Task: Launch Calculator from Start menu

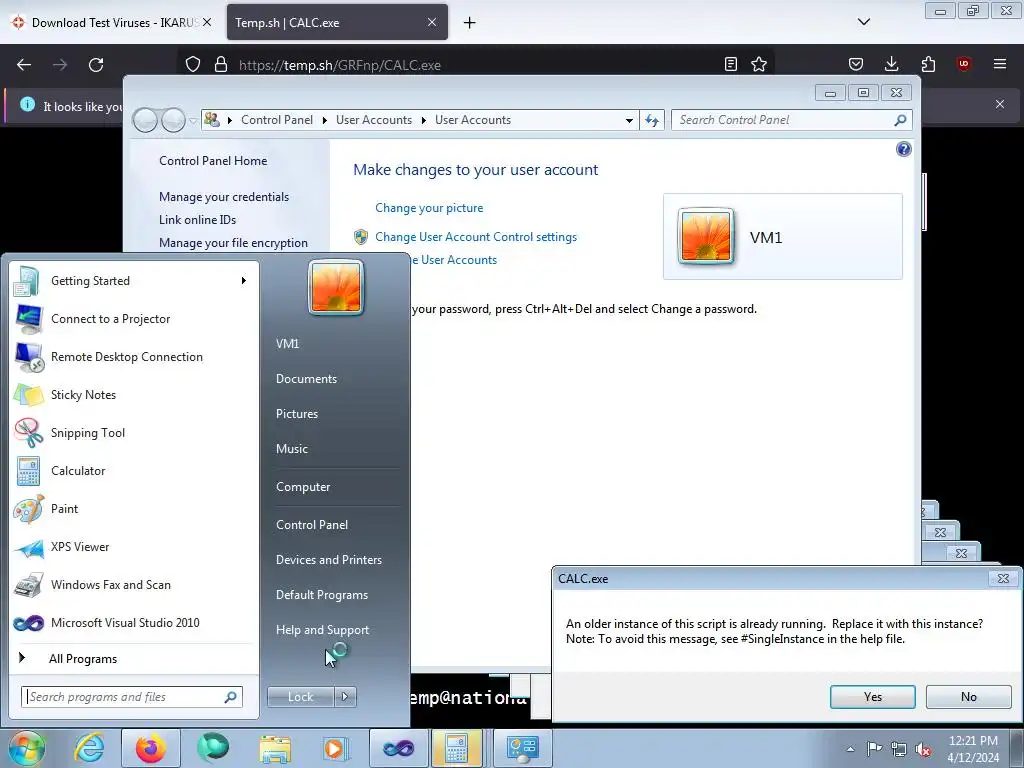Action: pos(134,471)
